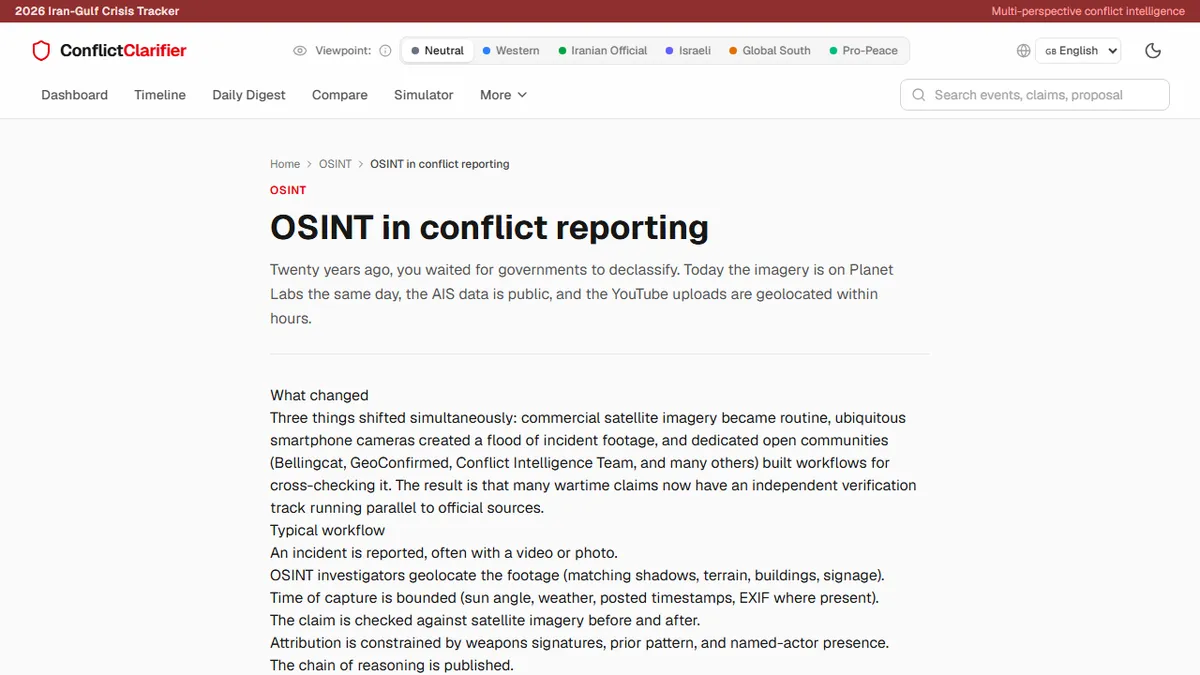Click the 'What changed' subheading
Image resolution: width=1200 pixels, height=675 pixels.
(x=319, y=395)
